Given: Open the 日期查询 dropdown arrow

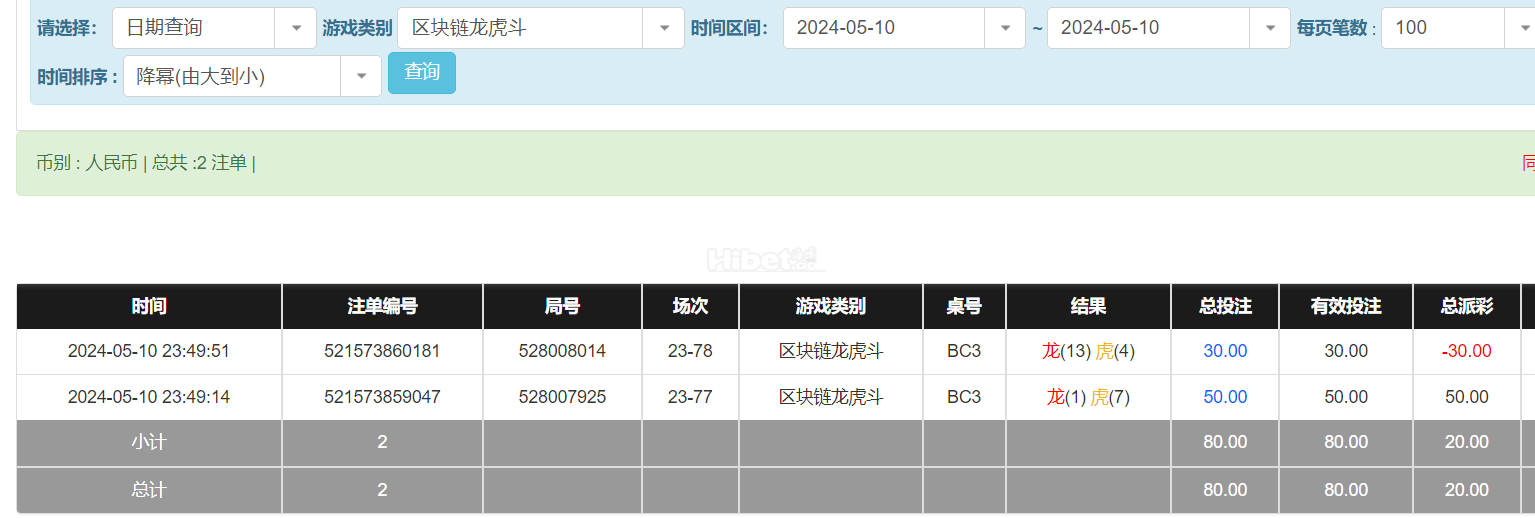Looking at the screenshot, I should pos(296,28).
